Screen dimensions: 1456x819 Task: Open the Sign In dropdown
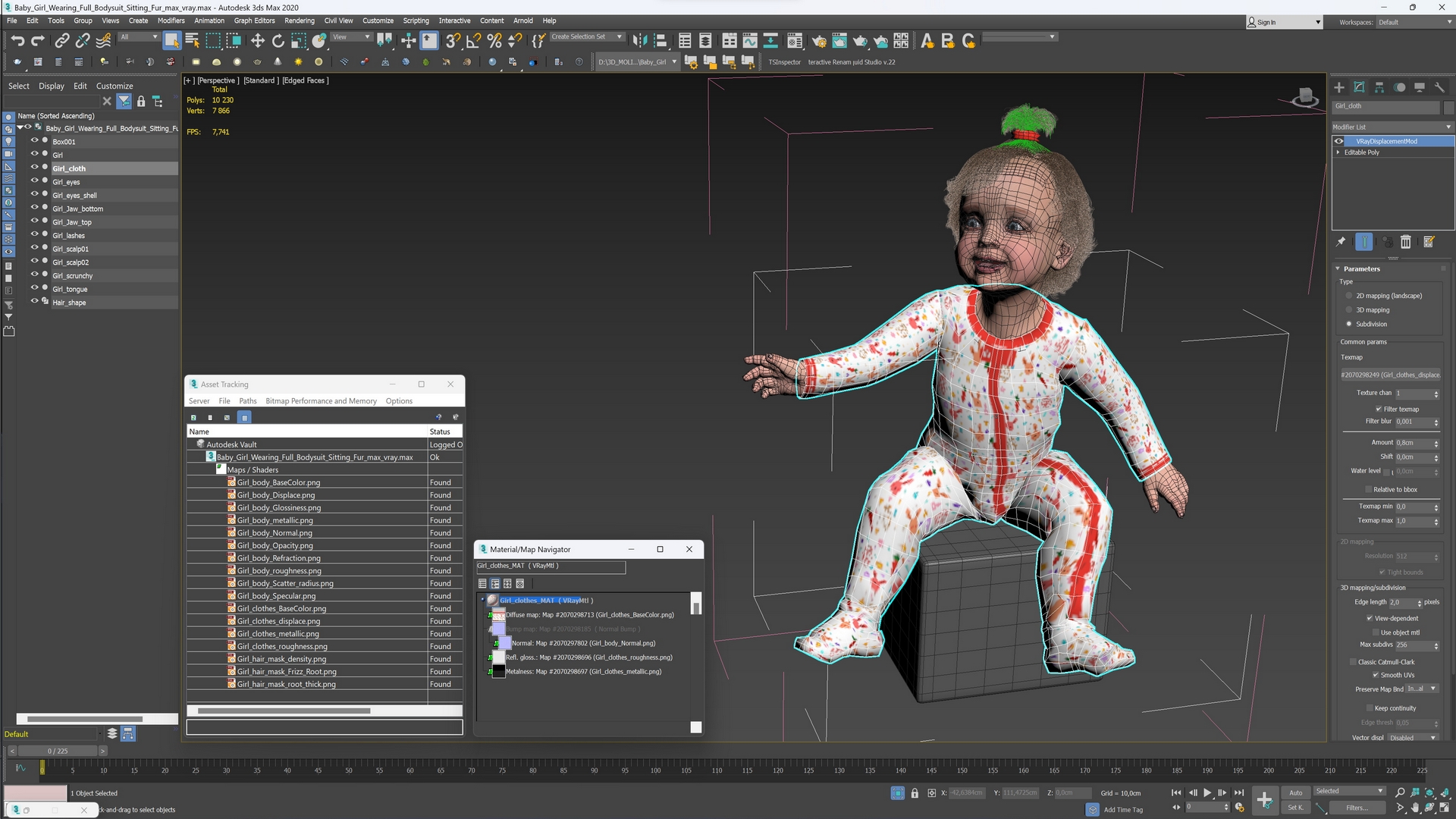pyautogui.click(x=1284, y=22)
